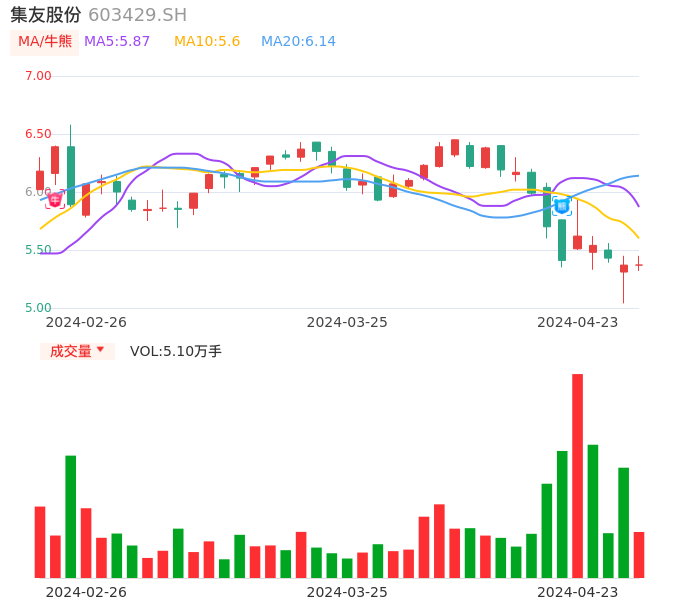
Task: Click the stock code 603429.SH
Action: [137, 14]
